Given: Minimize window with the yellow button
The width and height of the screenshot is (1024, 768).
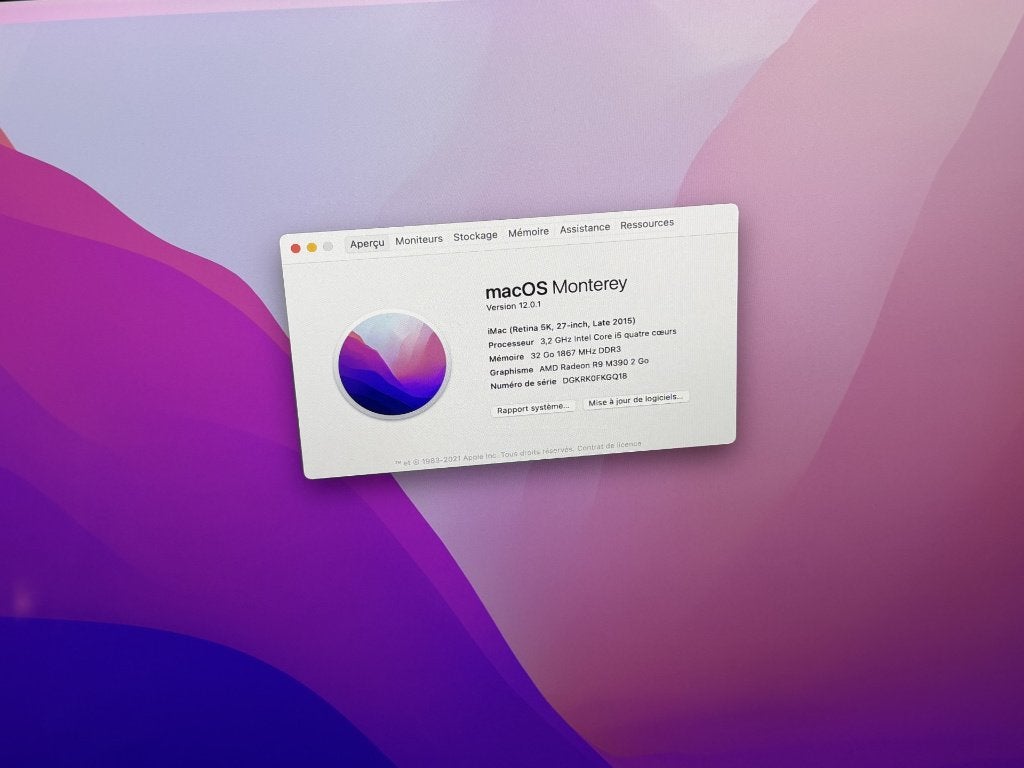Looking at the screenshot, I should coord(312,248).
